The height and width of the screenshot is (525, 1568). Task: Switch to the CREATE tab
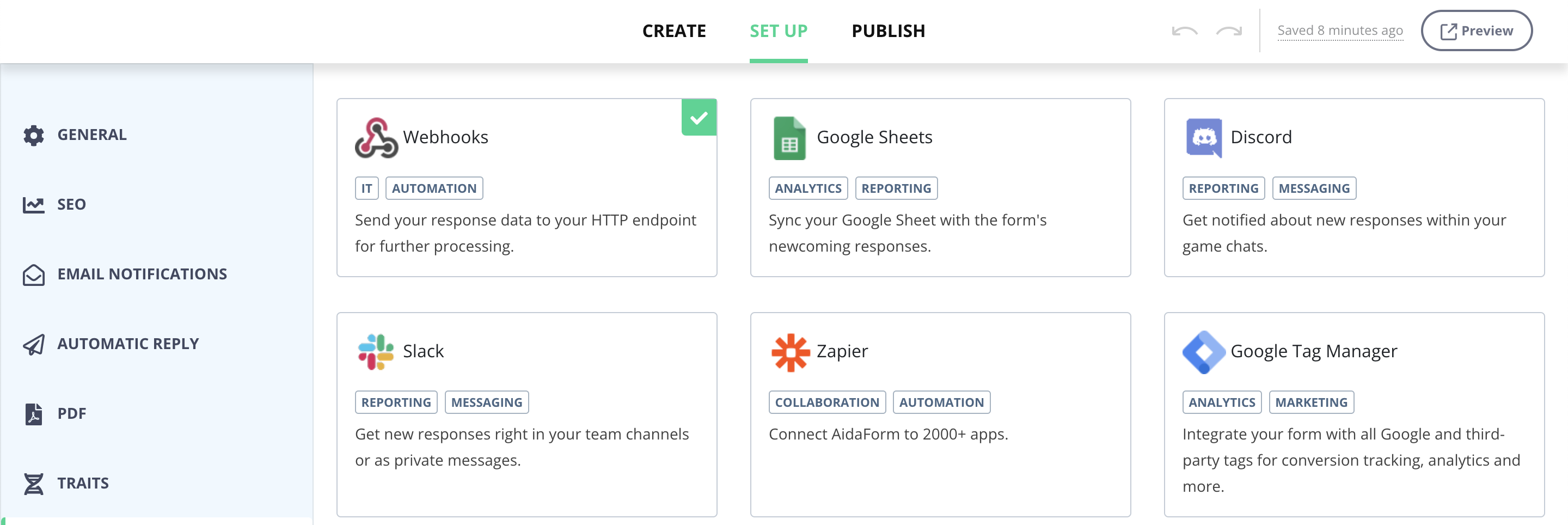pyautogui.click(x=674, y=31)
